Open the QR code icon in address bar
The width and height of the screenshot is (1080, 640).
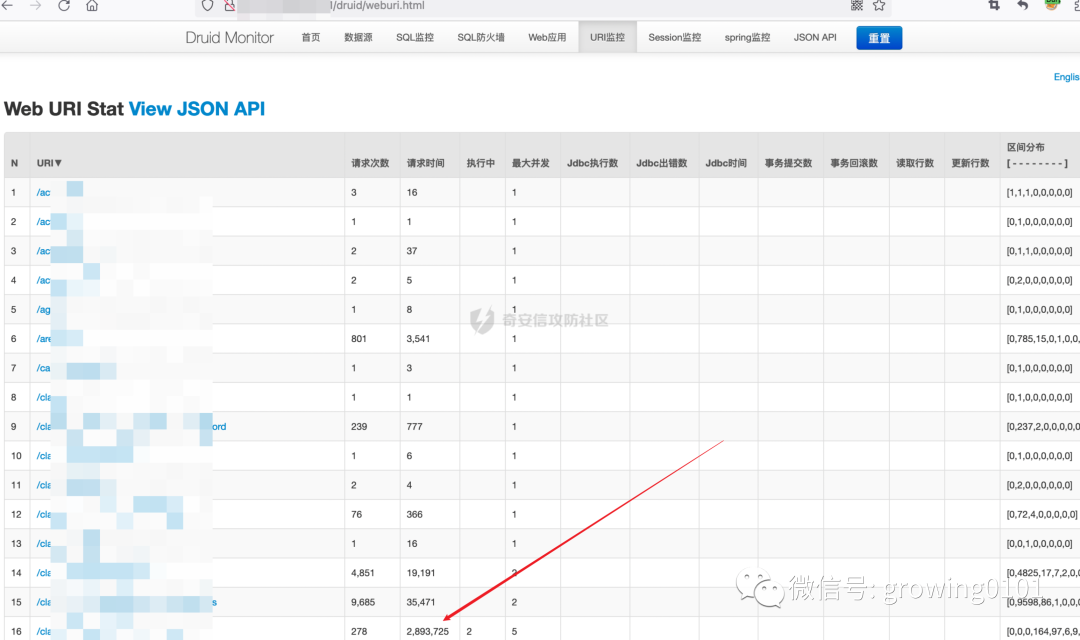coord(857,6)
